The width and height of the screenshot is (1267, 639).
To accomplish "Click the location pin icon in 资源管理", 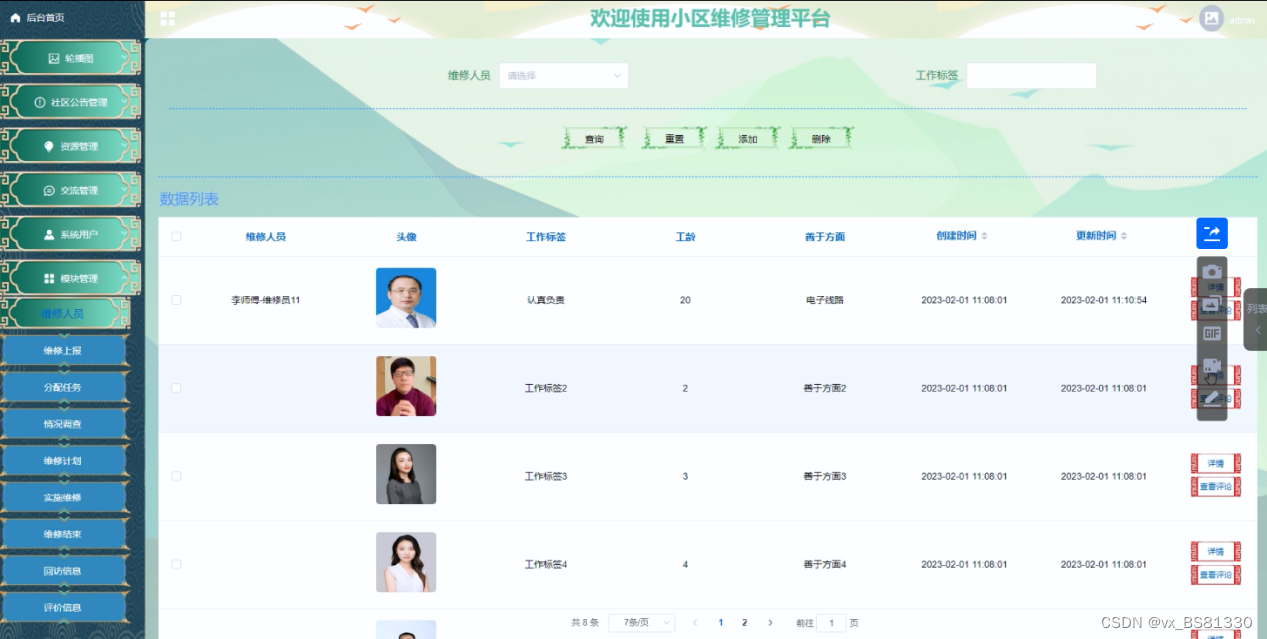I will tap(49, 146).
